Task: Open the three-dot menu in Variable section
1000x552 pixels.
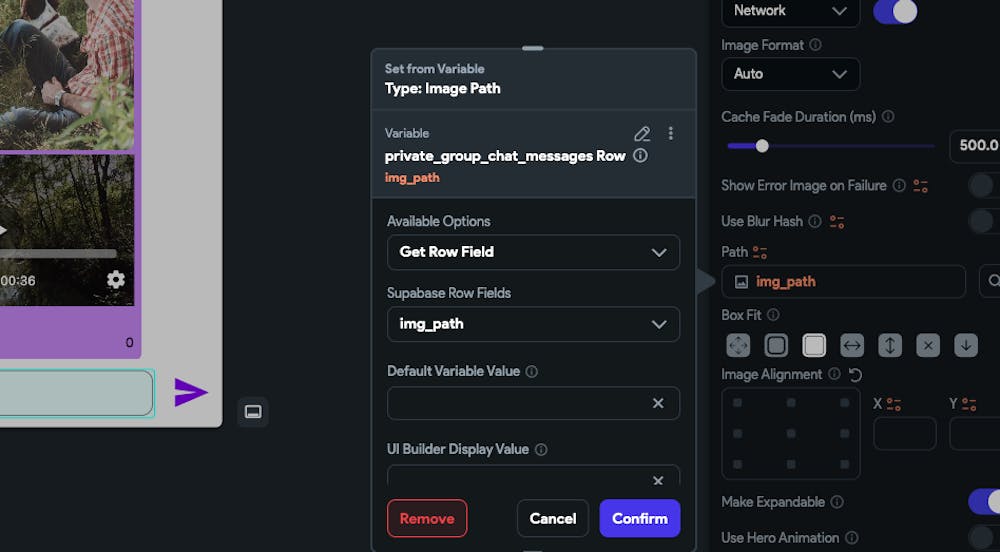Action: click(x=670, y=133)
